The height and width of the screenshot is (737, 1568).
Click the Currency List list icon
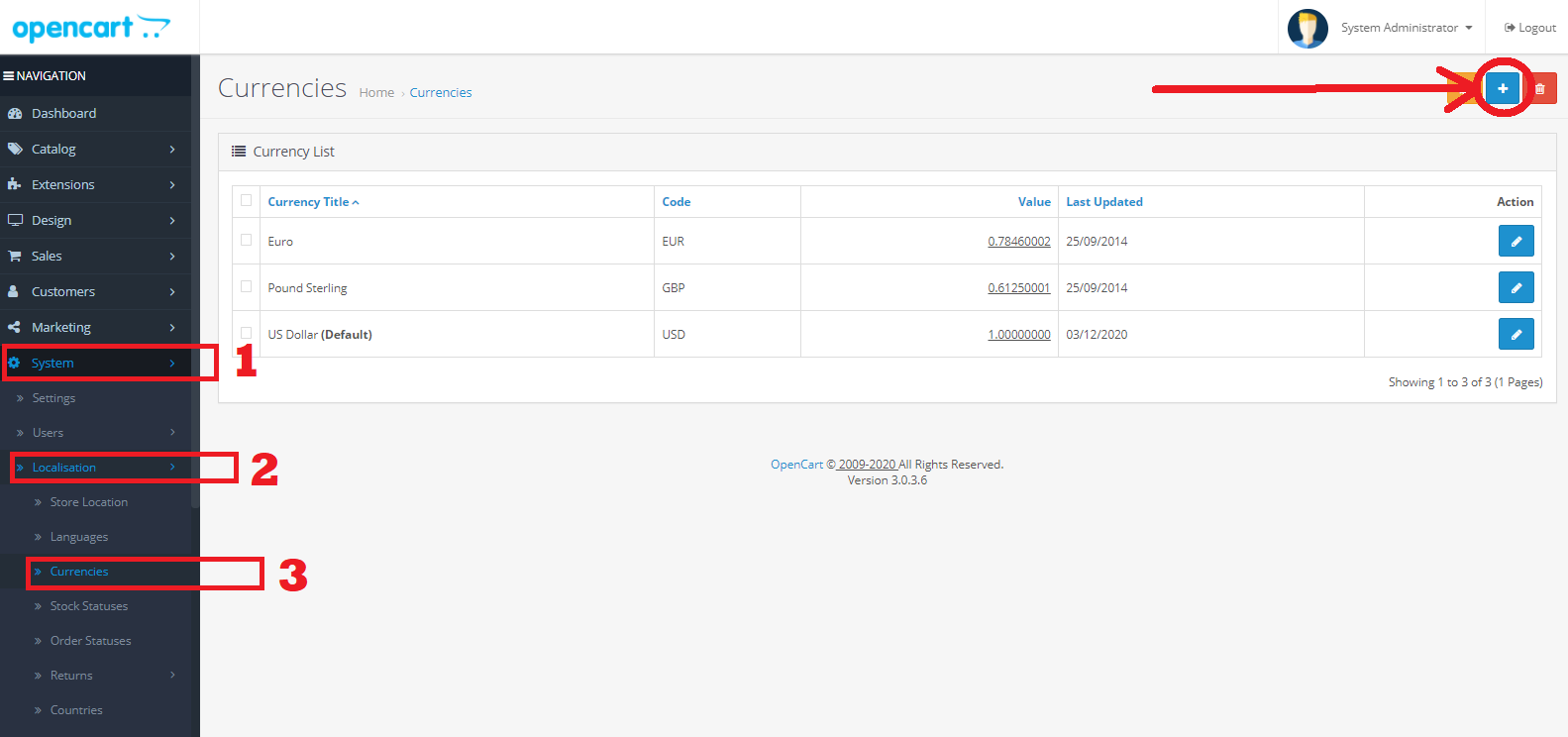(239, 152)
